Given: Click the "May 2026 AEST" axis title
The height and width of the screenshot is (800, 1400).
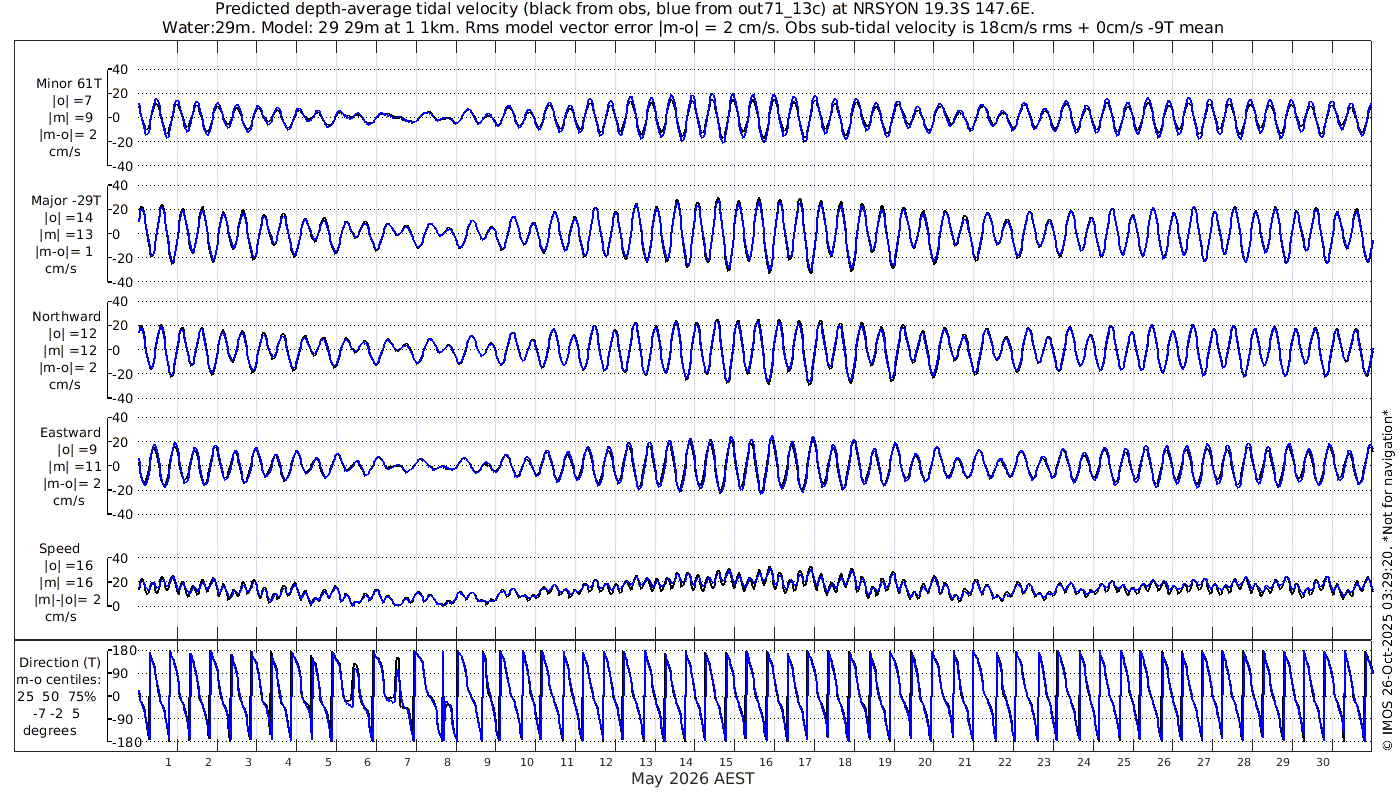Looking at the screenshot, I should coord(692,779).
